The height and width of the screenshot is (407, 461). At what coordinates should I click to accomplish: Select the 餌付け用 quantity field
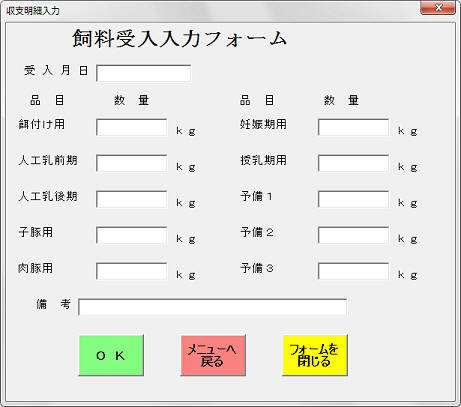tap(132, 127)
